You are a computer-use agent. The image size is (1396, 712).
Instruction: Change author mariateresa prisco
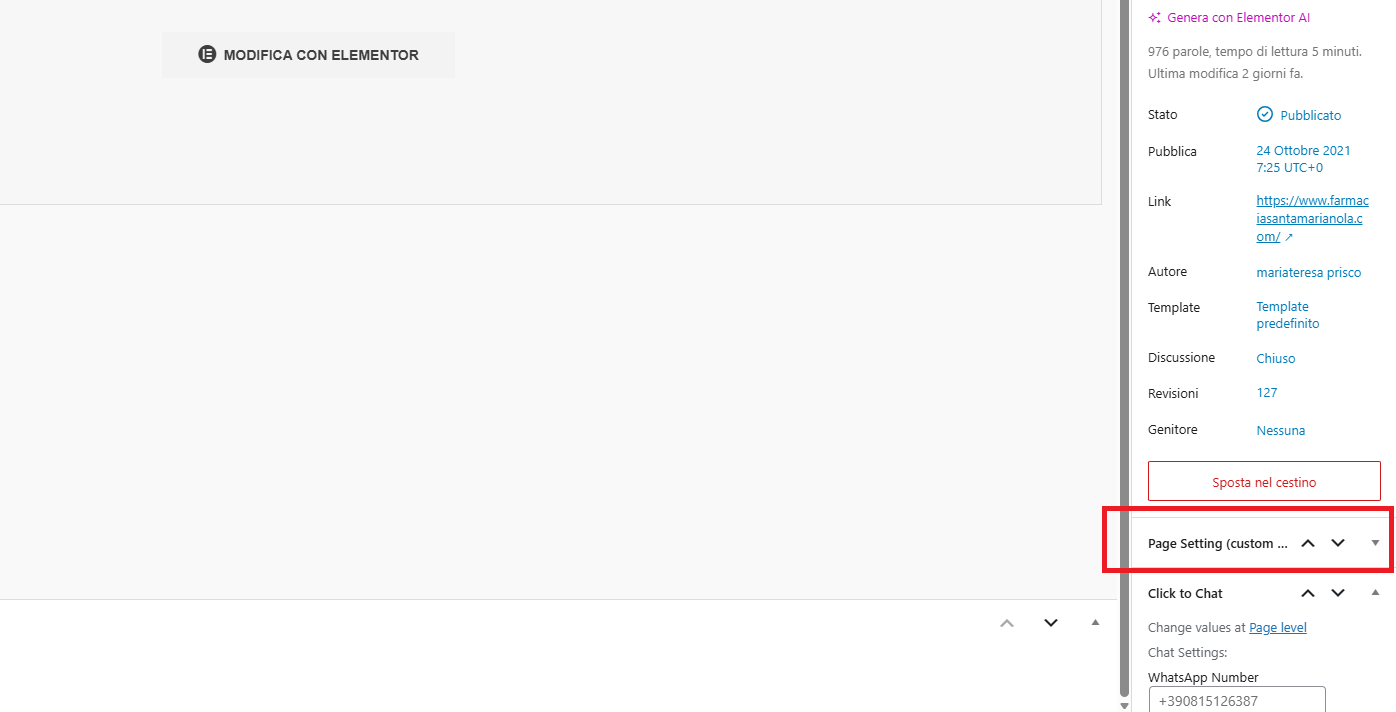tap(1308, 272)
